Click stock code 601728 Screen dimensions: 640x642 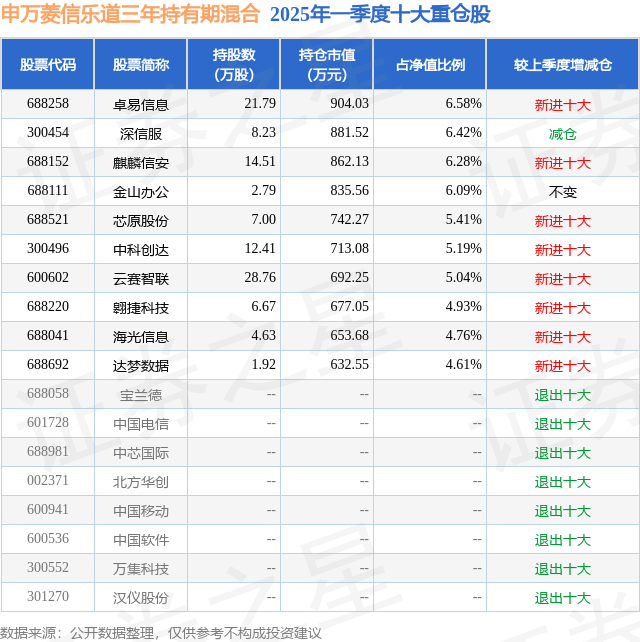tap(48, 423)
